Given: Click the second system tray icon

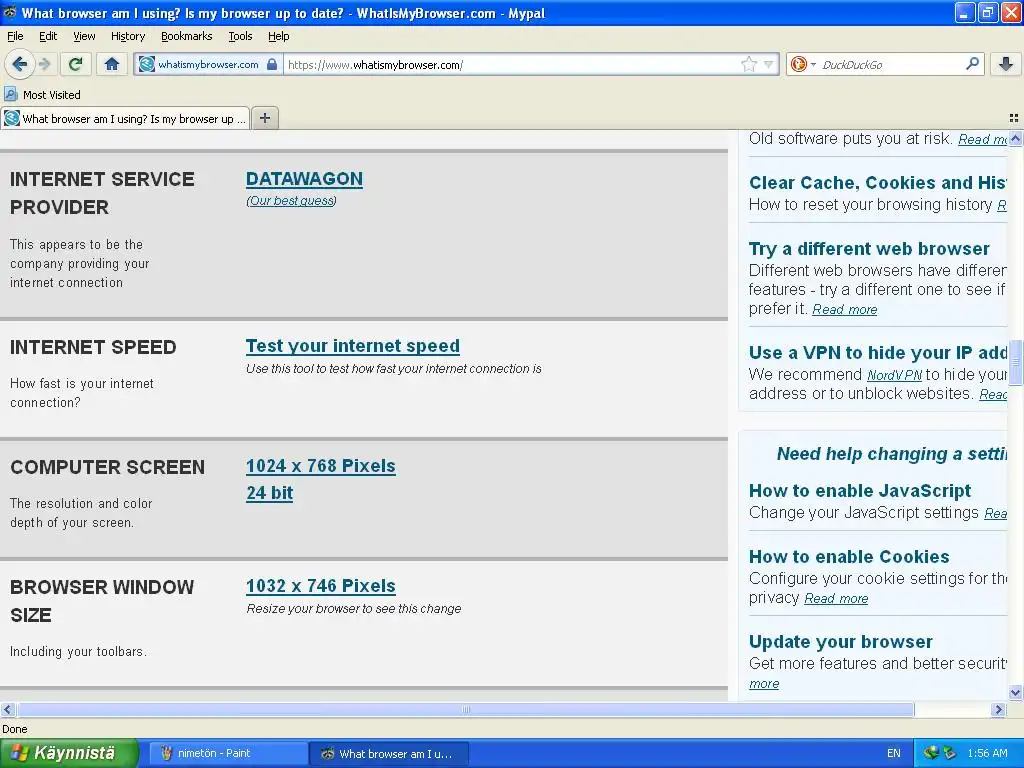Looking at the screenshot, I should pyautogui.click(x=949, y=753).
